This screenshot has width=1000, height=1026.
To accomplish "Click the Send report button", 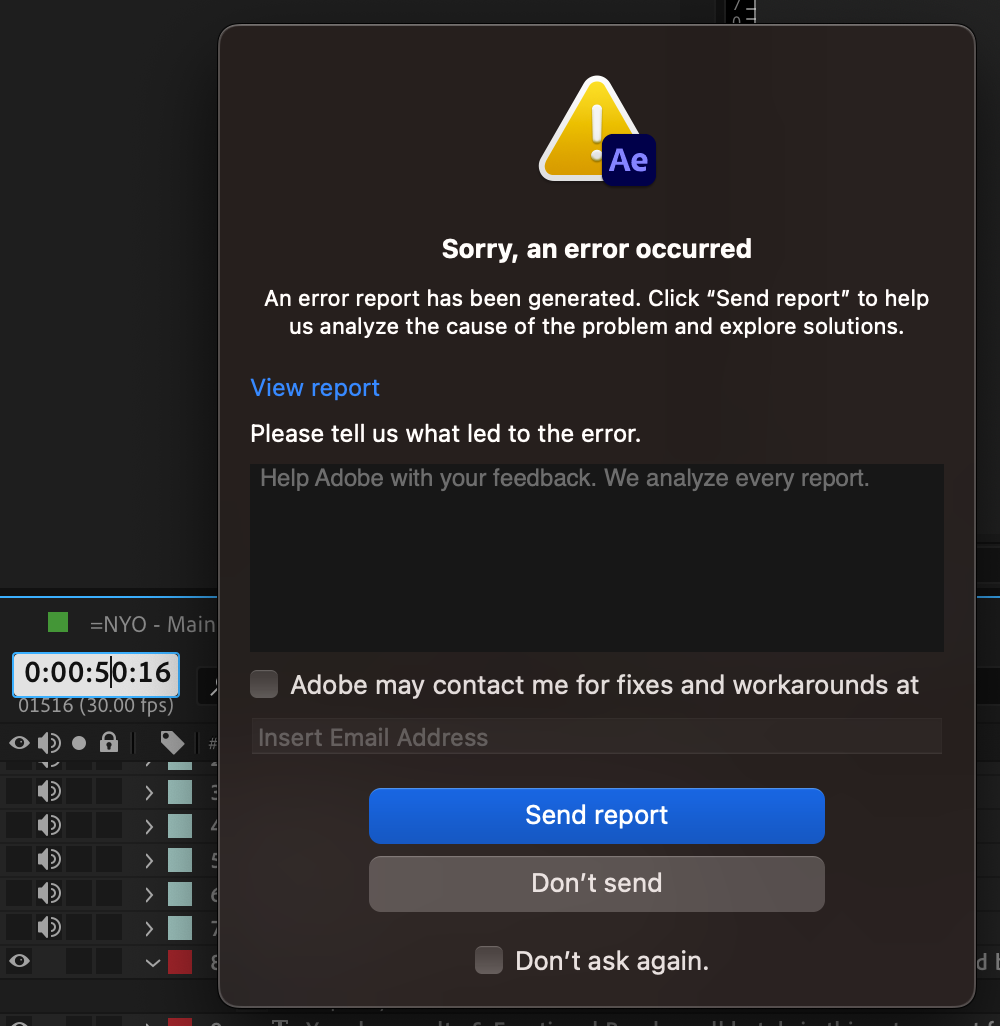I will pyautogui.click(x=596, y=815).
